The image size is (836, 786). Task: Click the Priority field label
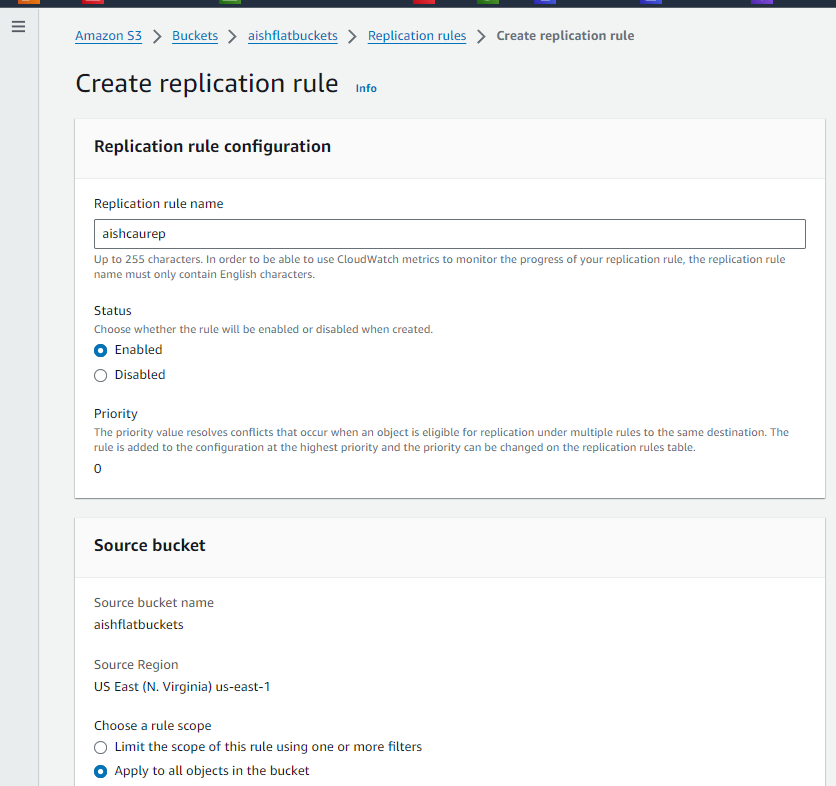click(x=116, y=413)
